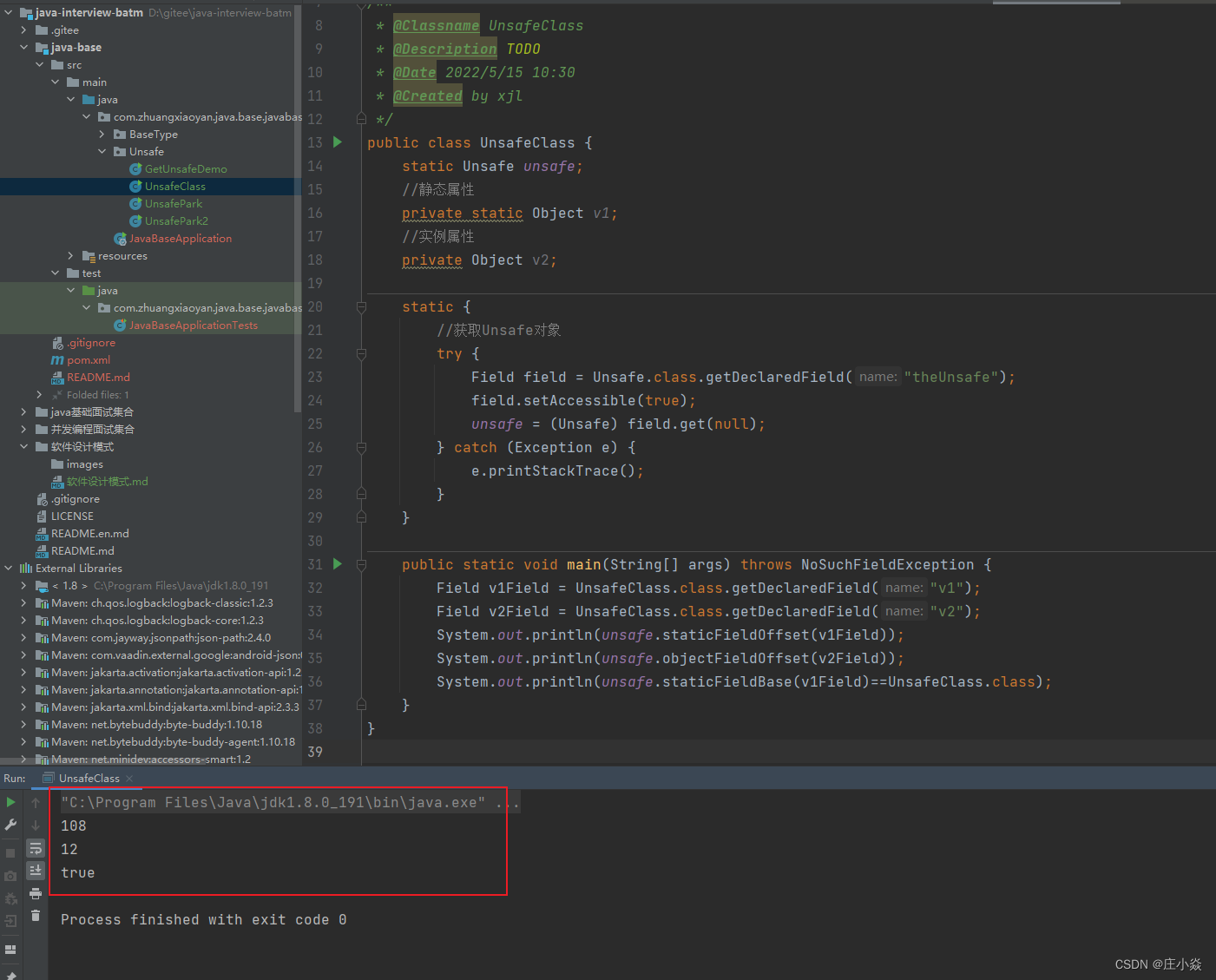Click the attach debugger bug icon

click(x=10, y=899)
